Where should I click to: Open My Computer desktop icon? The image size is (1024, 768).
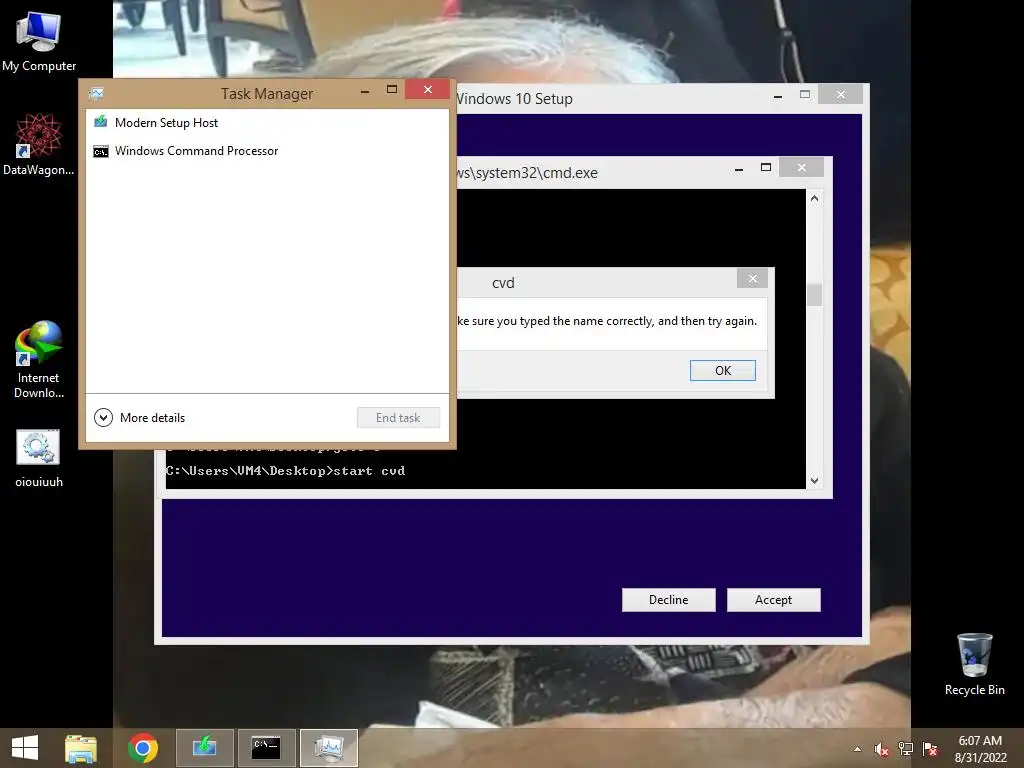pyautogui.click(x=39, y=40)
